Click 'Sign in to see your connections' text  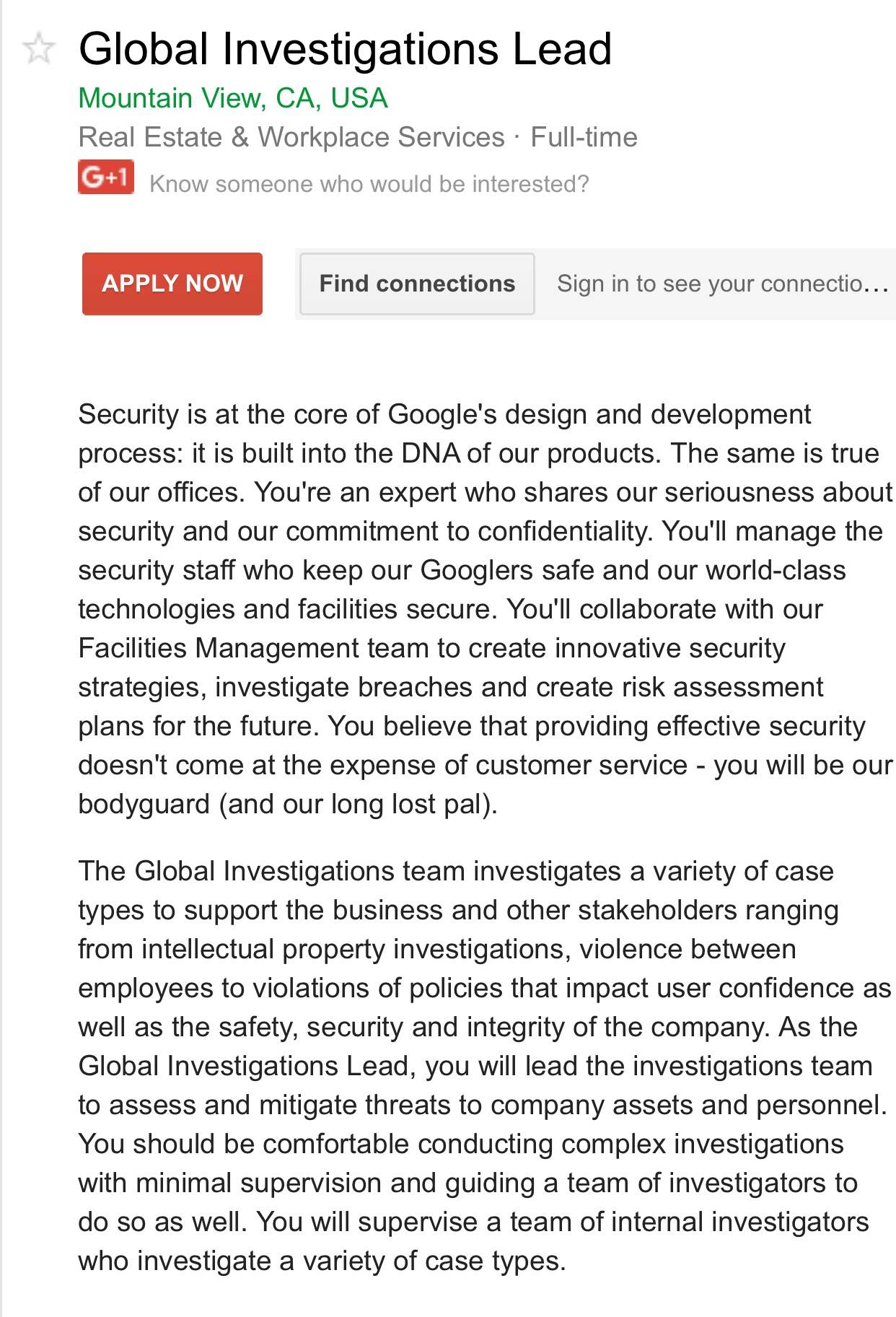(x=722, y=284)
